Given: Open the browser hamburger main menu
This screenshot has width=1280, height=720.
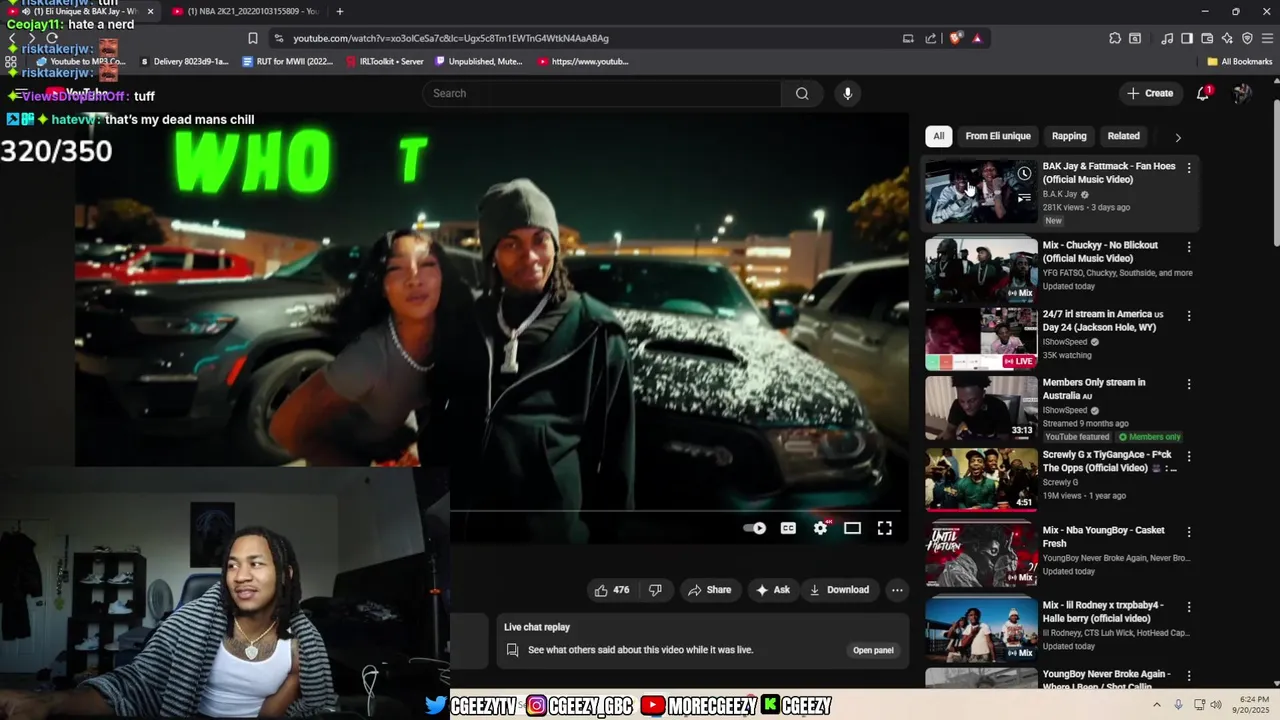Looking at the screenshot, I should coord(1267,38).
